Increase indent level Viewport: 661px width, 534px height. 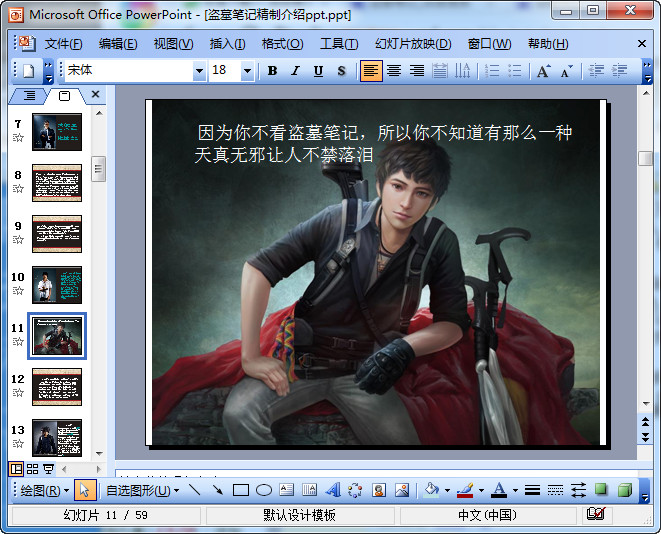(x=619, y=70)
